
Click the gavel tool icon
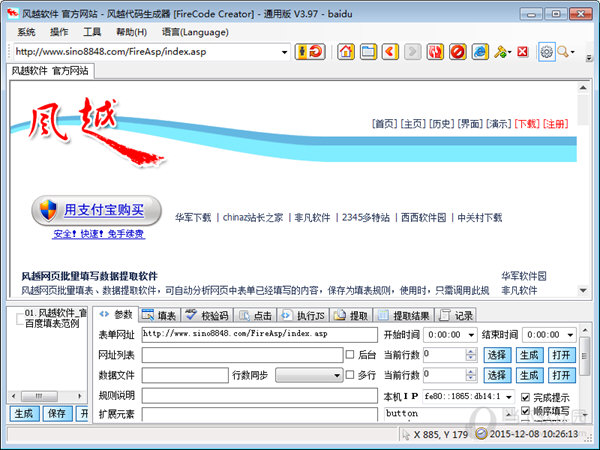[x=500, y=52]
